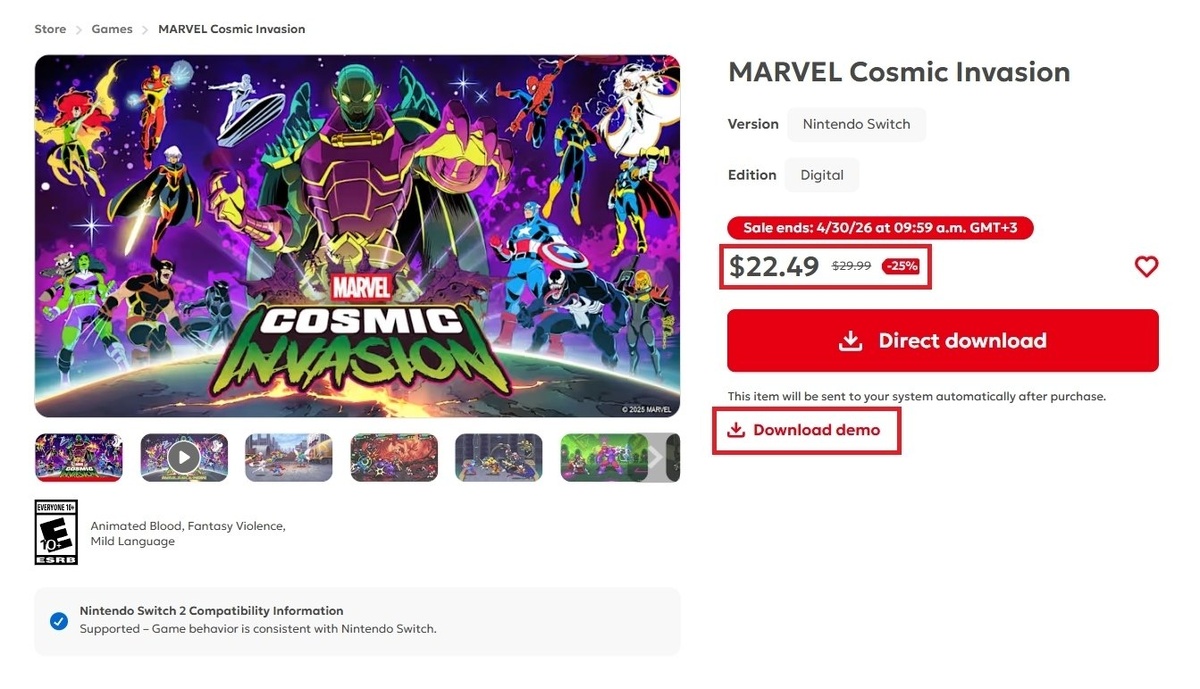Click the blue compatibility checkmark icon

click(x=59, y=620)
